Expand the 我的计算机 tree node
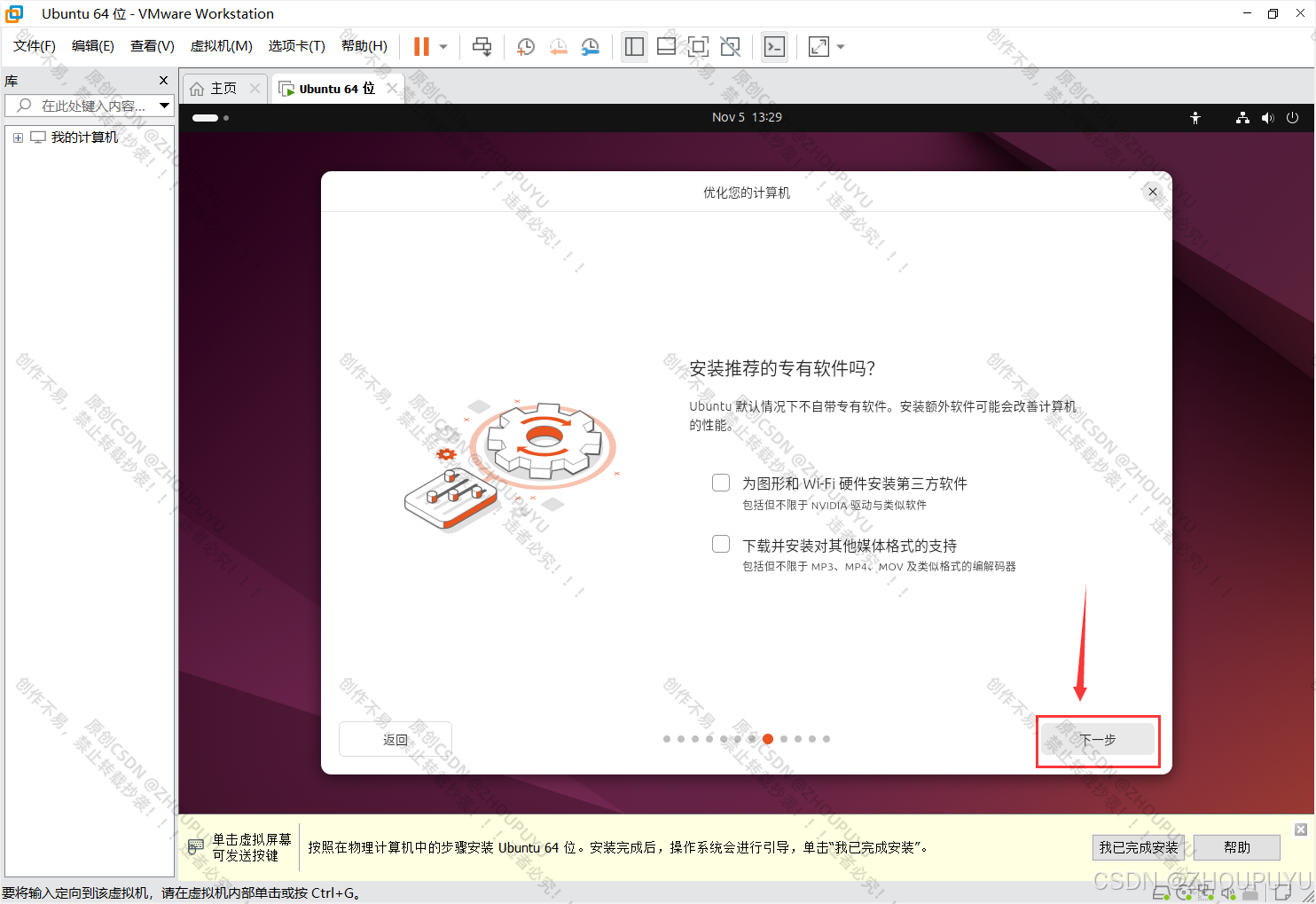This screenshot has height=904, width=1316. tap(18, 138)
